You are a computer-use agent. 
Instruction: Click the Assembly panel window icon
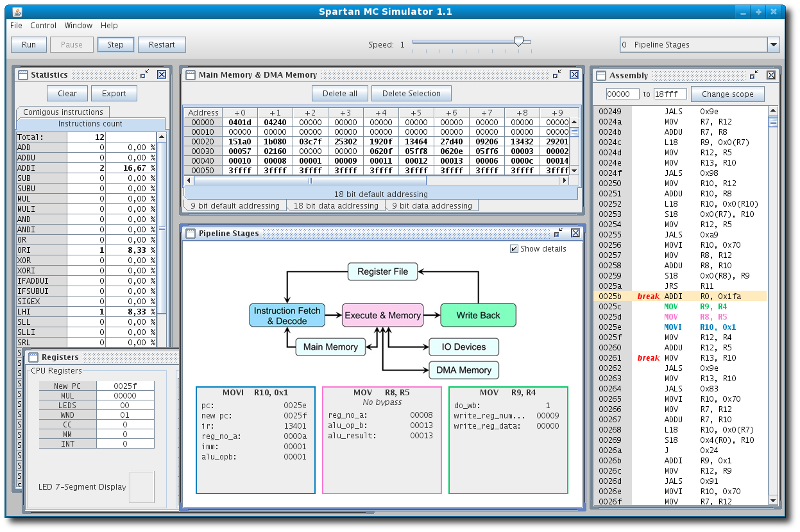[x=601, y=75]
